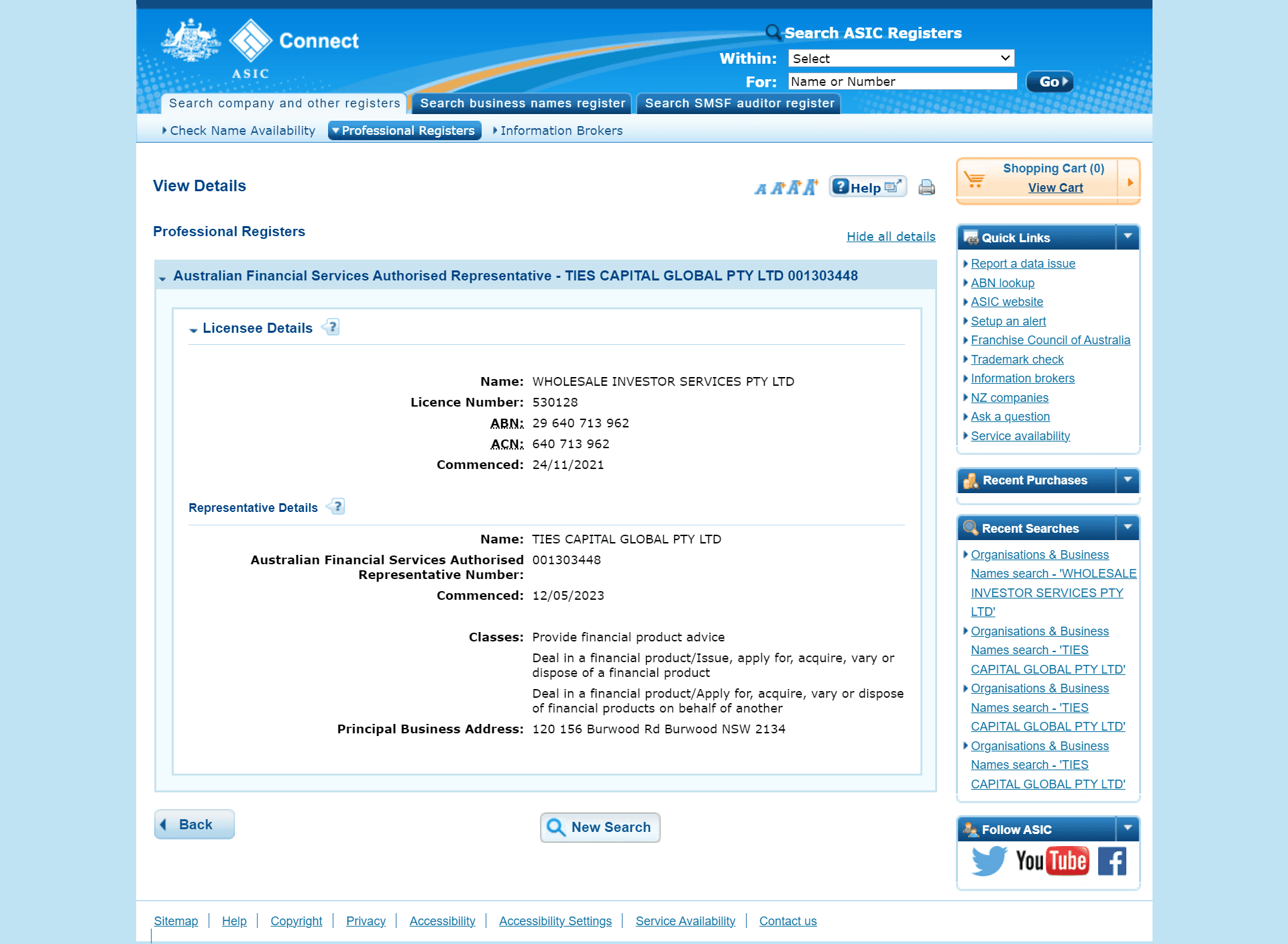Screen dimensions: 1288x944
Task: Click the Name or Number search field
Action: [902, 81]
